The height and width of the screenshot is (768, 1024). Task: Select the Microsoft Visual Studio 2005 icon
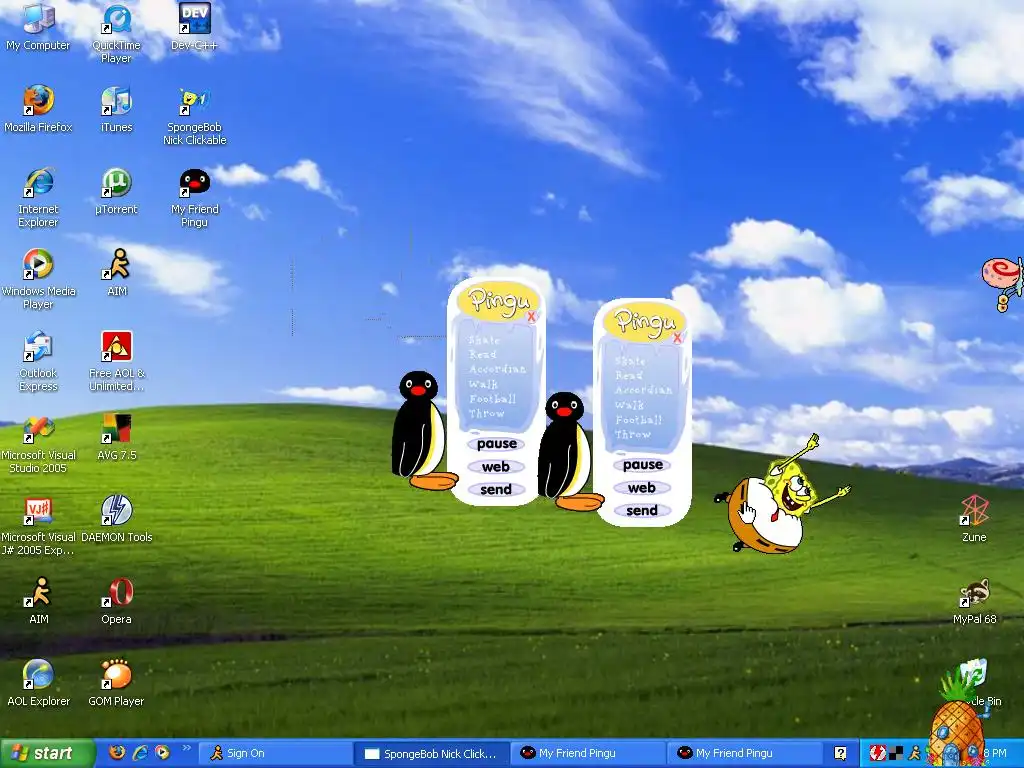click(38, 443)
